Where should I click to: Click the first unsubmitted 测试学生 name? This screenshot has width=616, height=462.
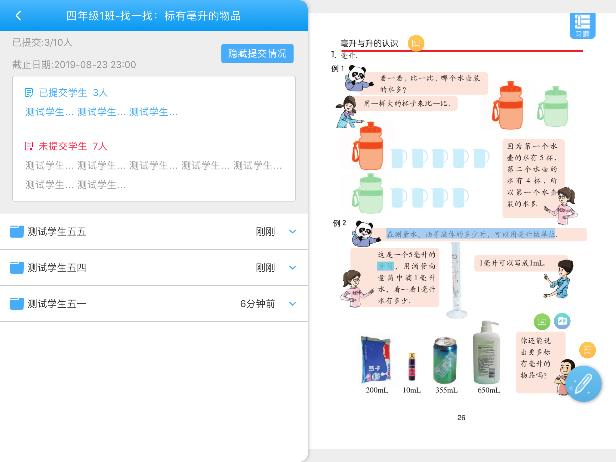click(x=50, y=165)
